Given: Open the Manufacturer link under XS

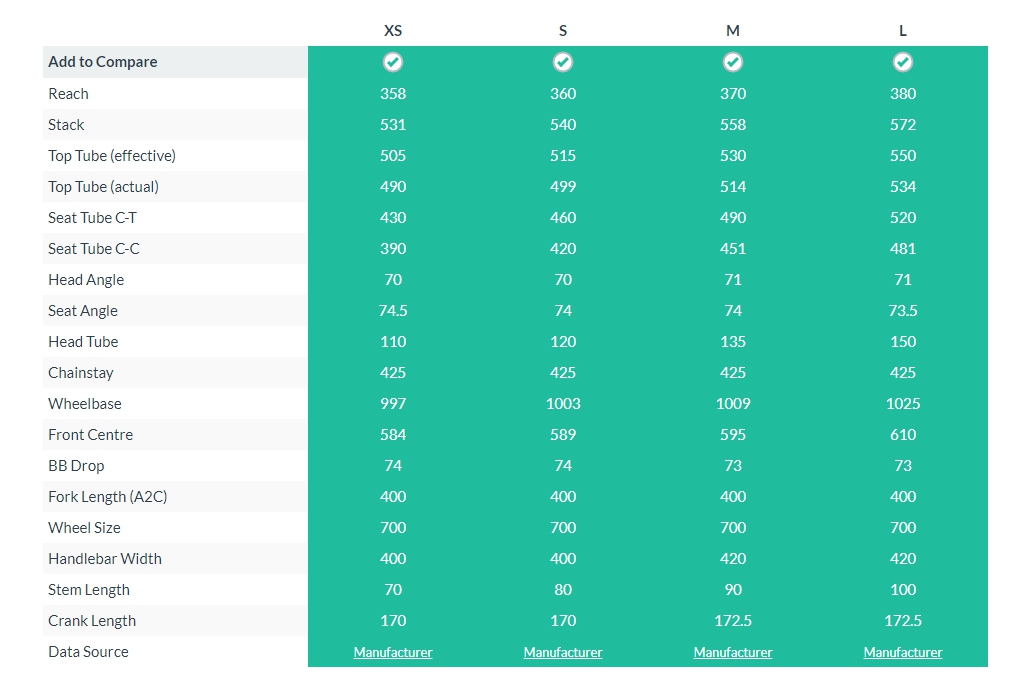Looking at the screenshot, I should click(x=393, y=652).
